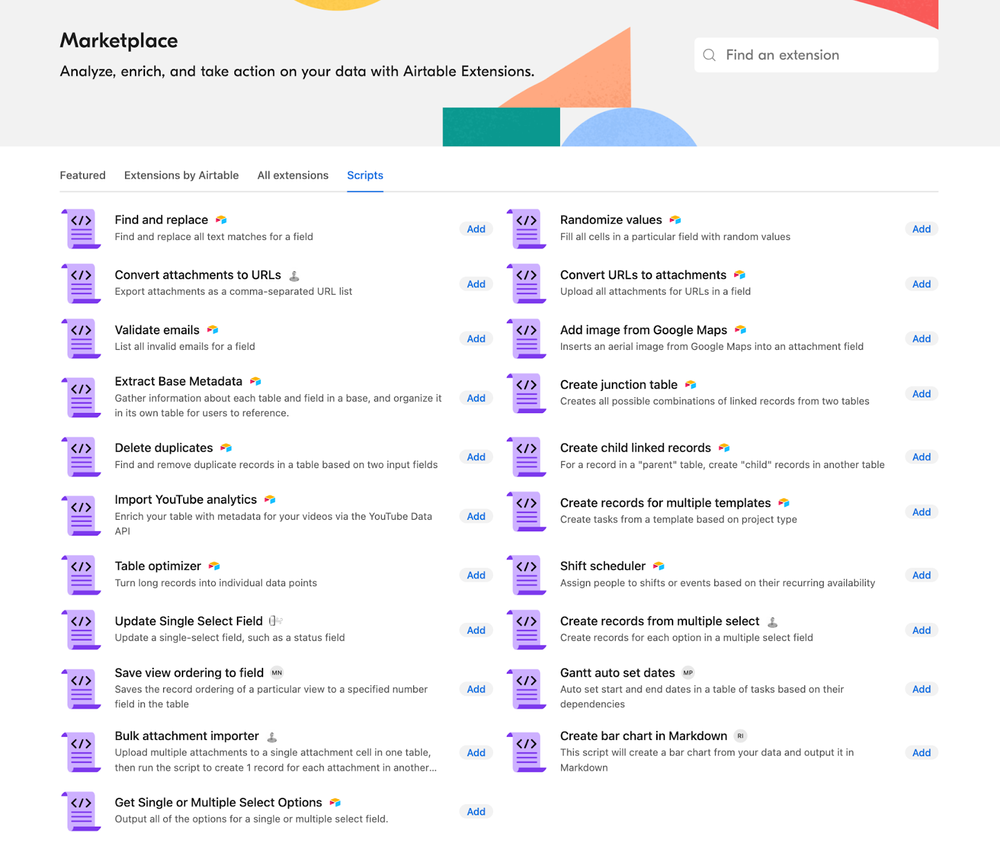This screenshot has width=1000, height=866.
Task: Click the Shift scheduler script icon
Action: (x=526, y=574)
